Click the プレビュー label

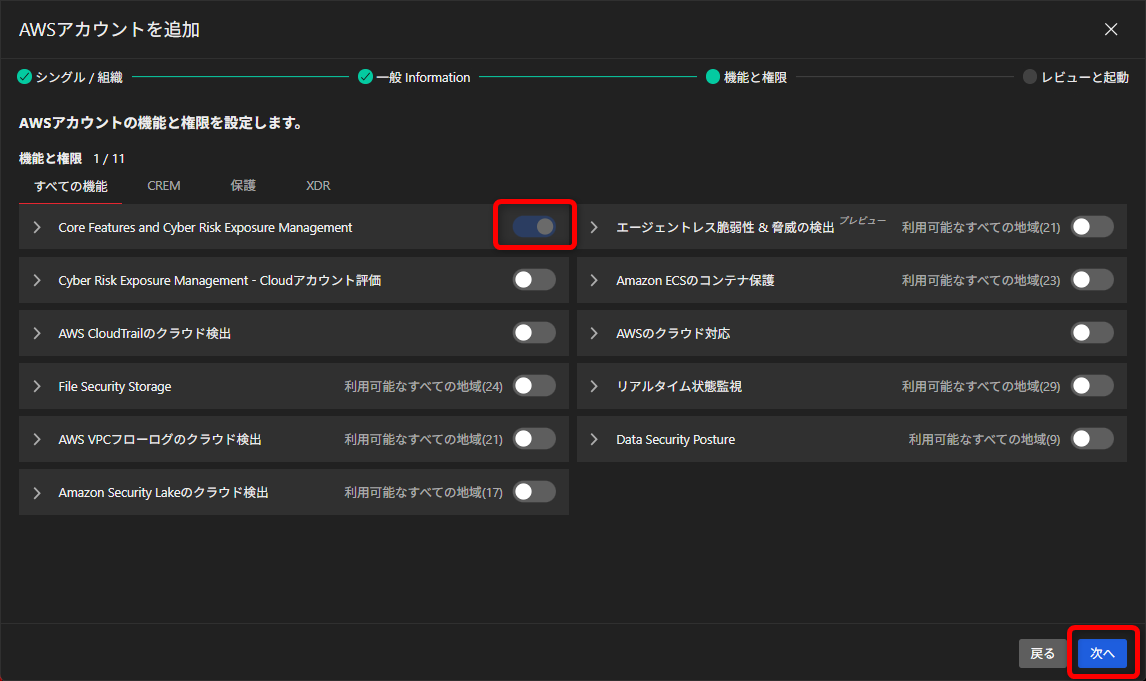click(862, 220)
